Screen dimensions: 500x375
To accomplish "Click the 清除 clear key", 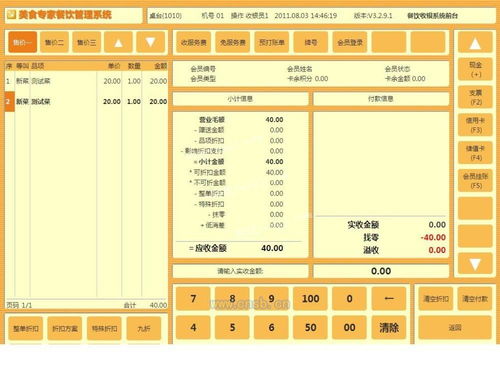I will click(x=389, y=328).
